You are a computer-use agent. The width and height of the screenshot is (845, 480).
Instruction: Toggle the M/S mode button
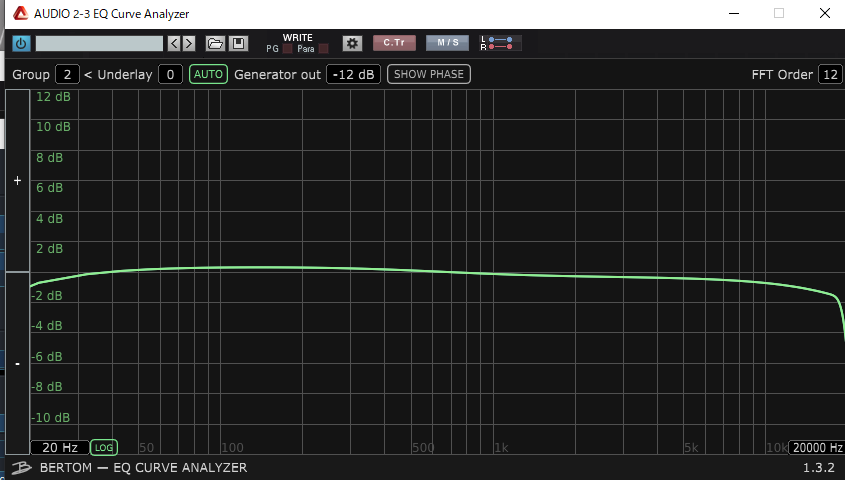click(447, 43)
